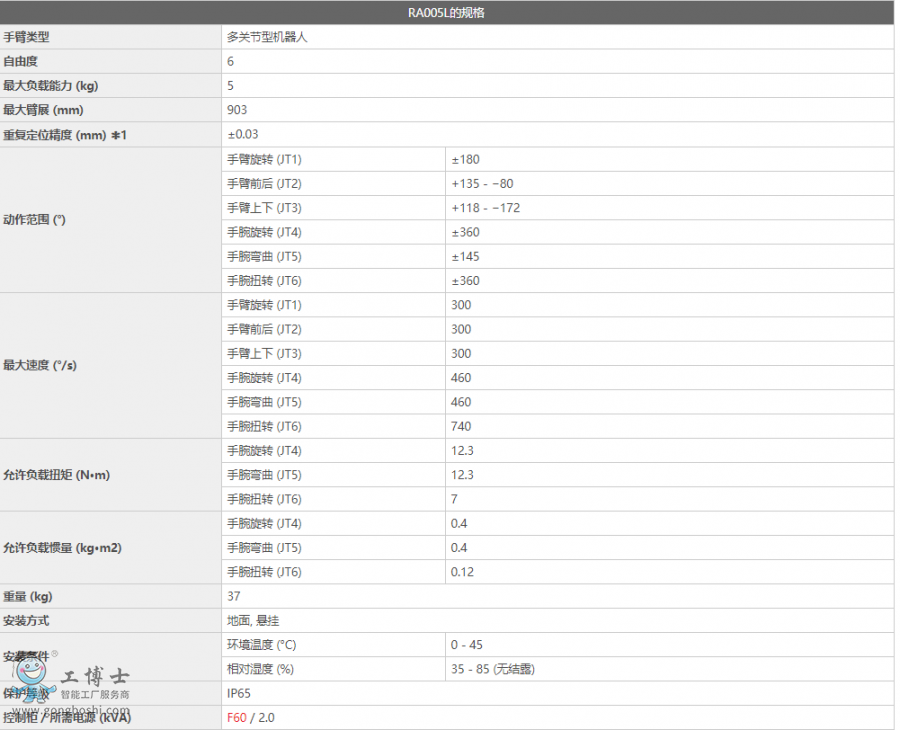Click the 0.12 inertia value for JT6

(x=462, y=572)
